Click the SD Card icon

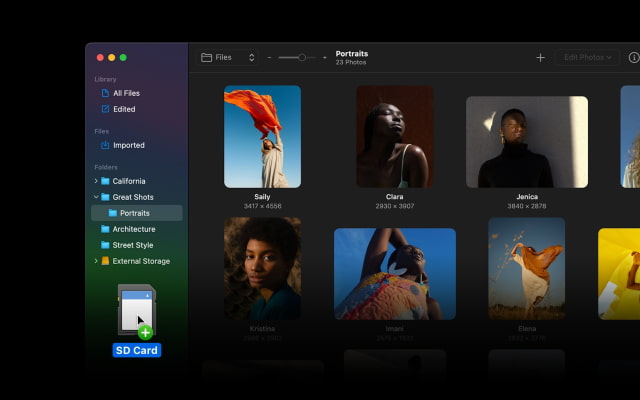[x=137, y=311]
